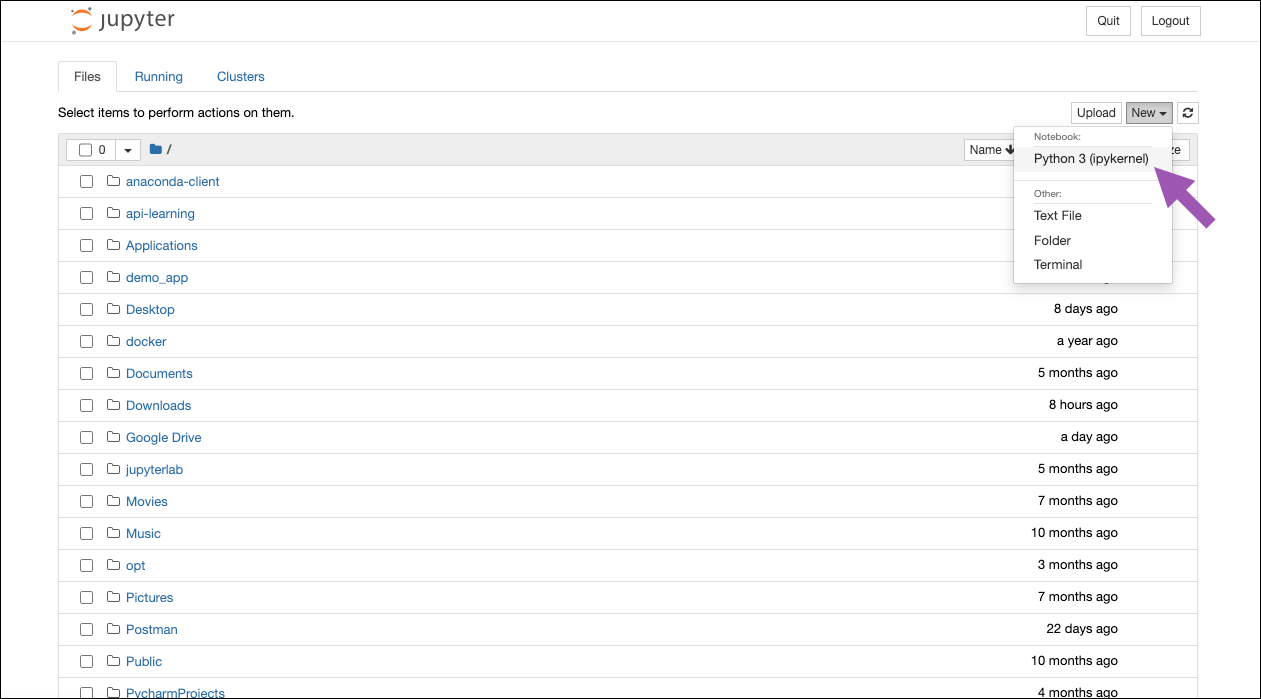Image resolution: width=1261 pixels, height=699 pixels.
Task: Click the Jupyter logo icon
Action: tap(81, 20)
